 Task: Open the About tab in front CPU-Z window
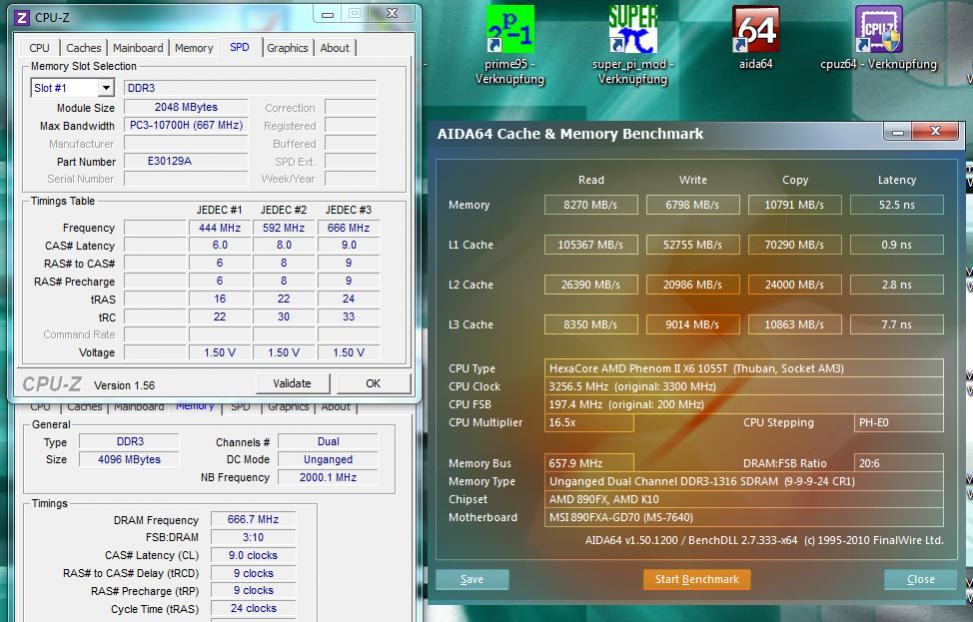click(x=334, y=48)
